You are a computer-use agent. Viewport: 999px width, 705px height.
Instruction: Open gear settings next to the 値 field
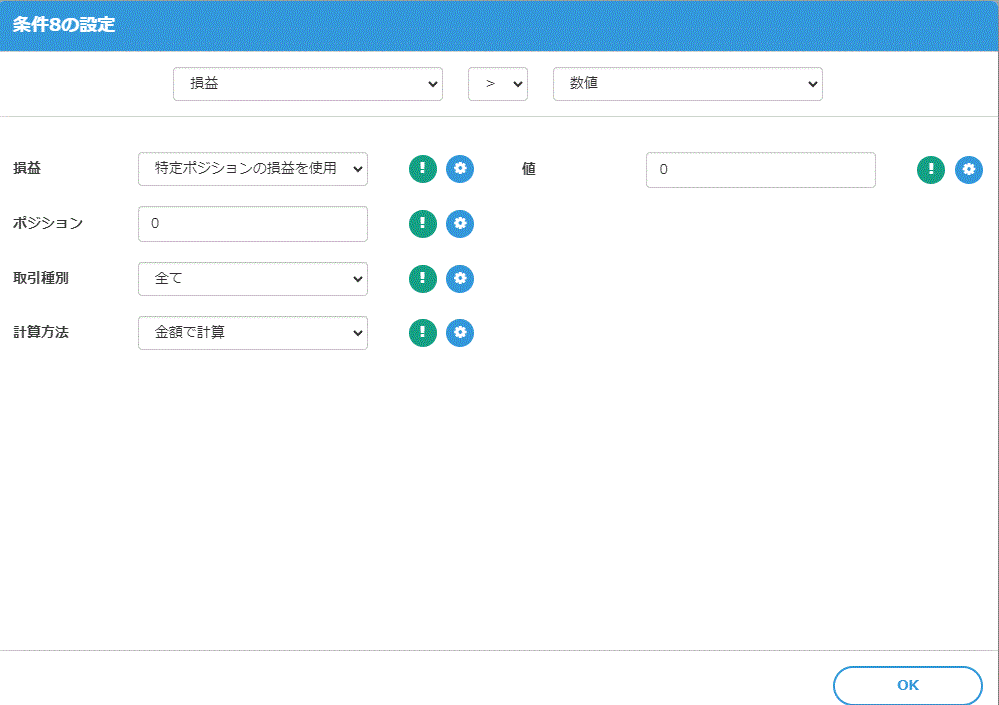click(968, 170)
